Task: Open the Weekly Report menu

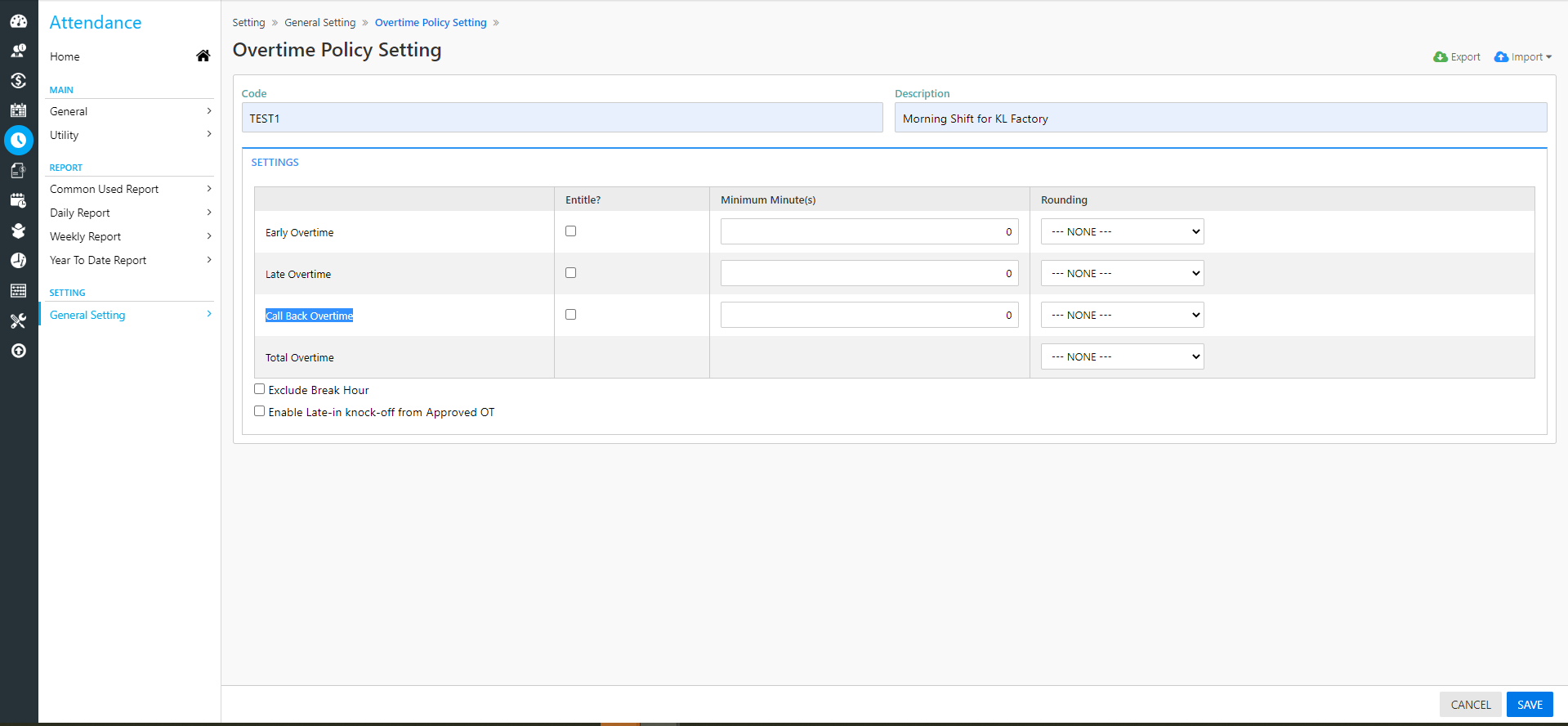Action: [x=129, y=236]
